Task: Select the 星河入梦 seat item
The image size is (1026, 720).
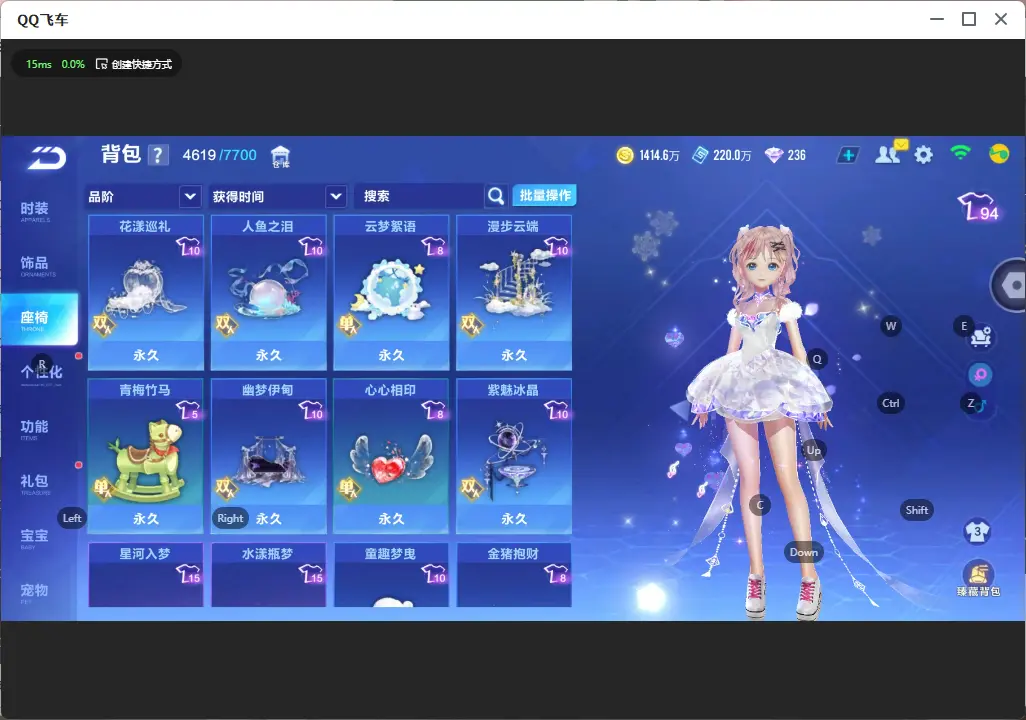Action: pos(145,575)
